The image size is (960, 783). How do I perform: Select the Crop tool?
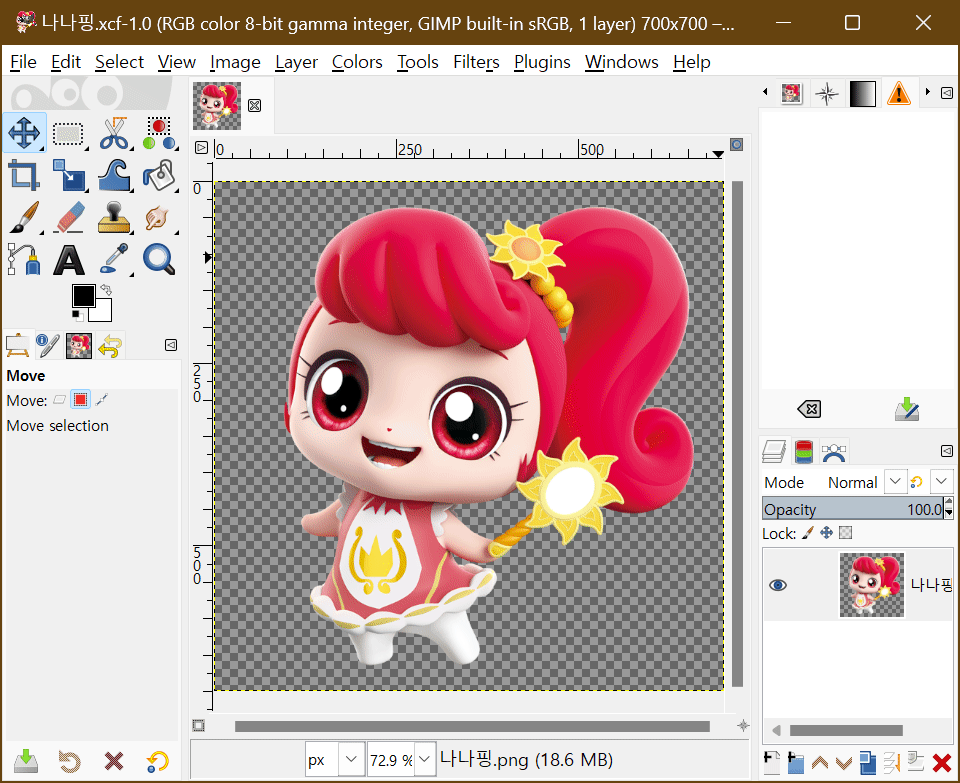24,175
